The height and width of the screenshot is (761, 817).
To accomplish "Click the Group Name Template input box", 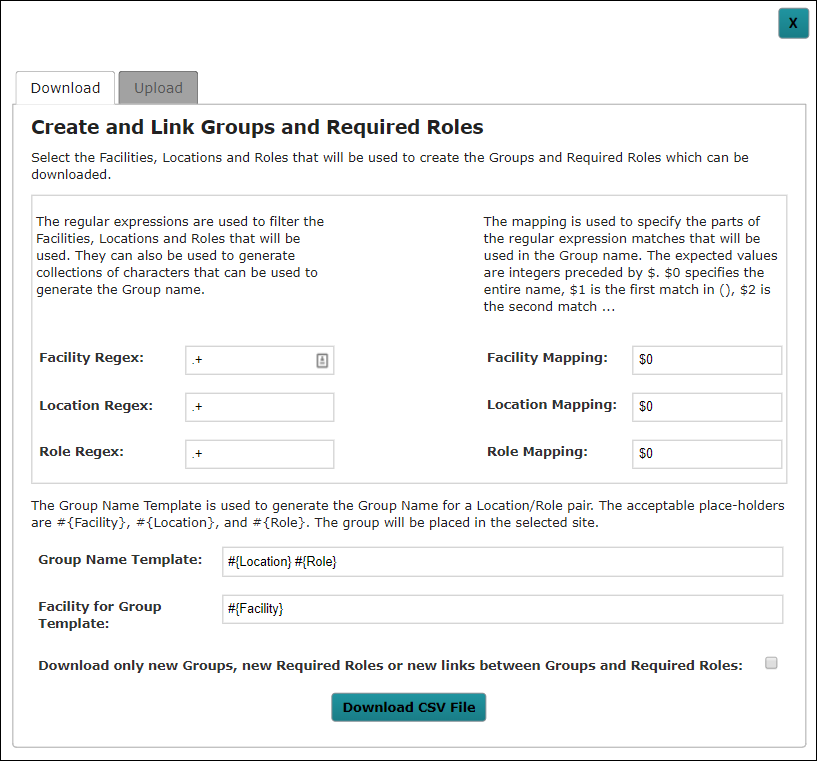I will click(502, 562).
